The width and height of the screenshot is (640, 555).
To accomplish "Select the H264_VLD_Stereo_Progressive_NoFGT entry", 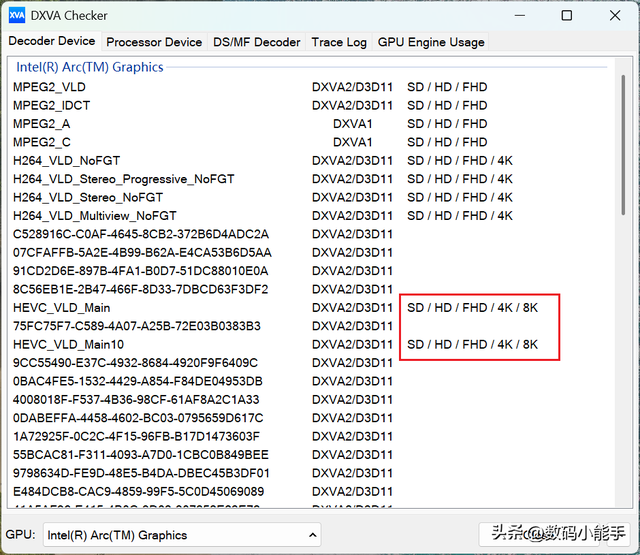I will [124, 179].
